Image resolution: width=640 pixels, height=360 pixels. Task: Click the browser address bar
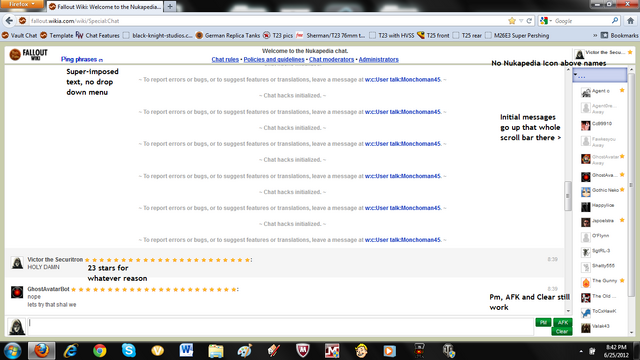click(267, 21)
